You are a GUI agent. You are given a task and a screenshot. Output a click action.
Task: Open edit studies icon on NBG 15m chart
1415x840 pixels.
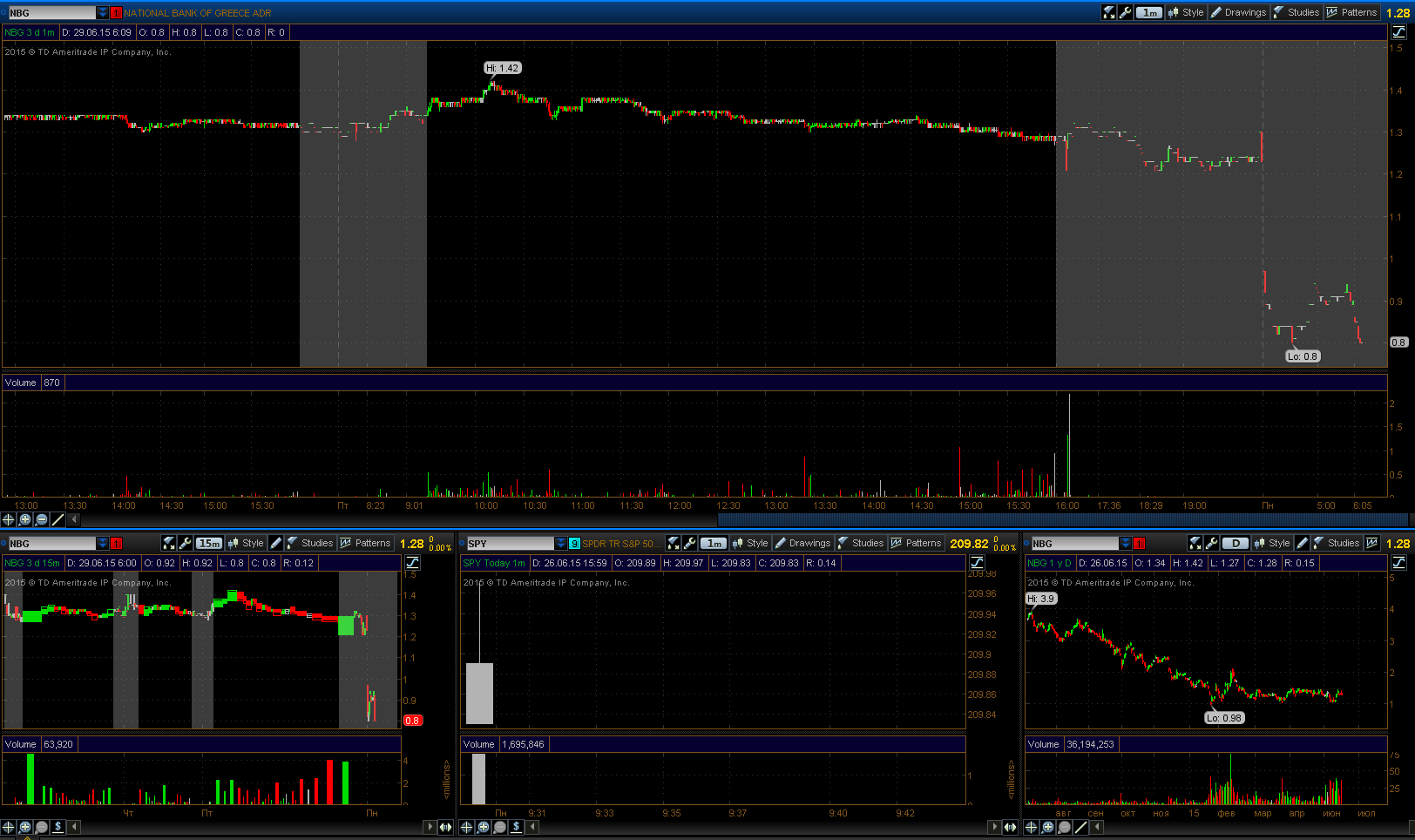click(169, 543)
